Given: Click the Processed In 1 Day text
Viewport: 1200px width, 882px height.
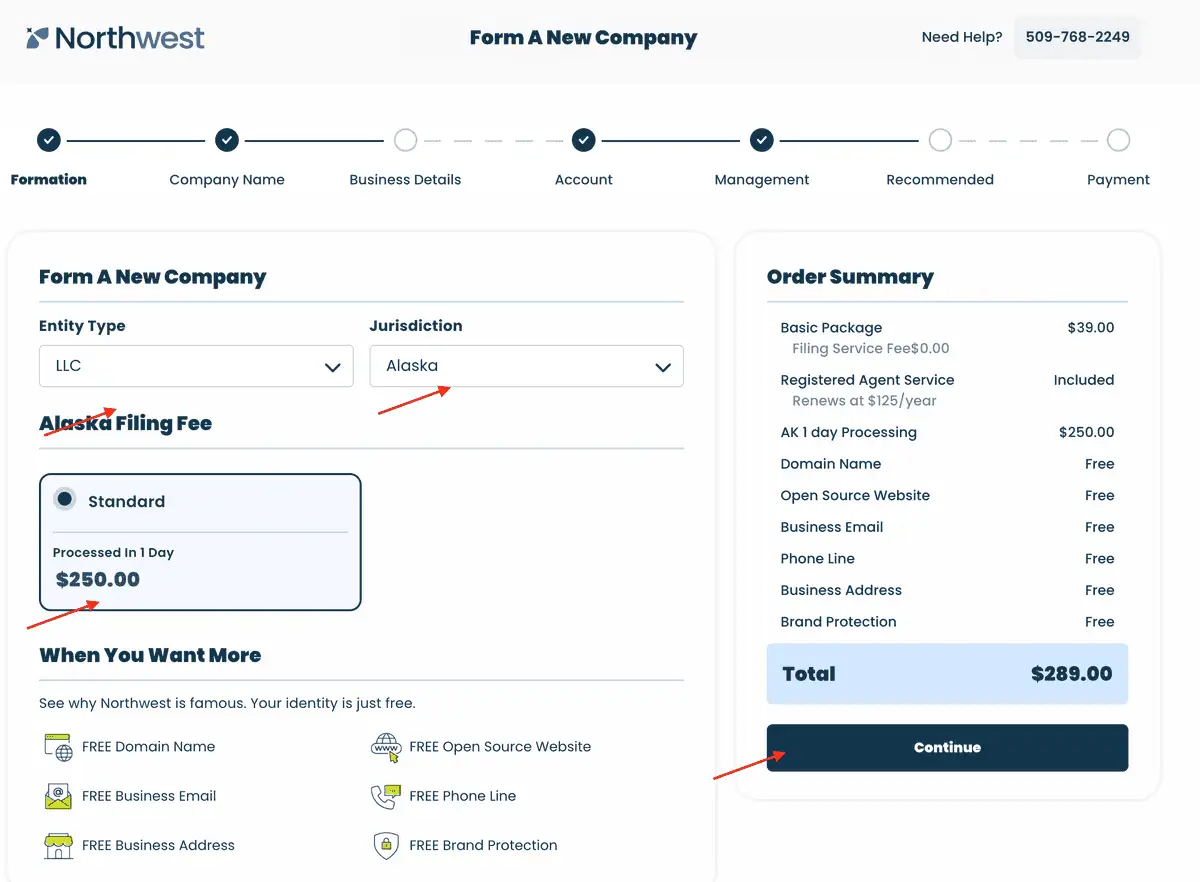Looking at the screenshot, I should click(x=113, y=553).
